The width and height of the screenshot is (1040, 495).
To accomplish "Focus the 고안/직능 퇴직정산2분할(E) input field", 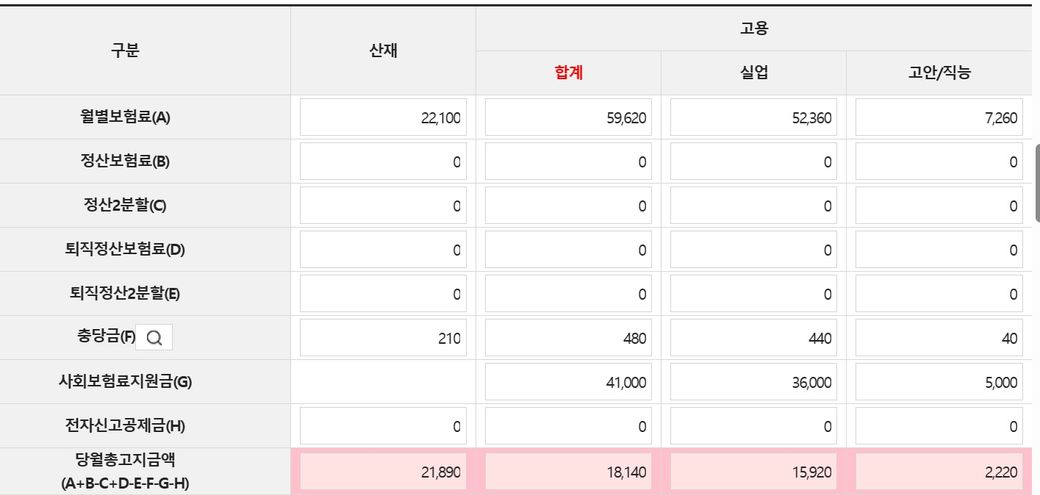I will [938, 294].
